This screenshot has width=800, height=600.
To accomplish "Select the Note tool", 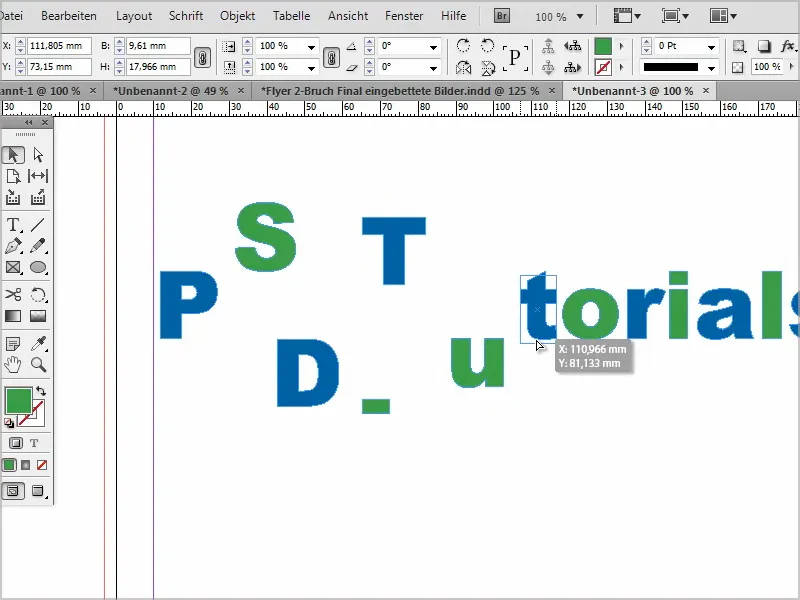I will click(13, 343).
